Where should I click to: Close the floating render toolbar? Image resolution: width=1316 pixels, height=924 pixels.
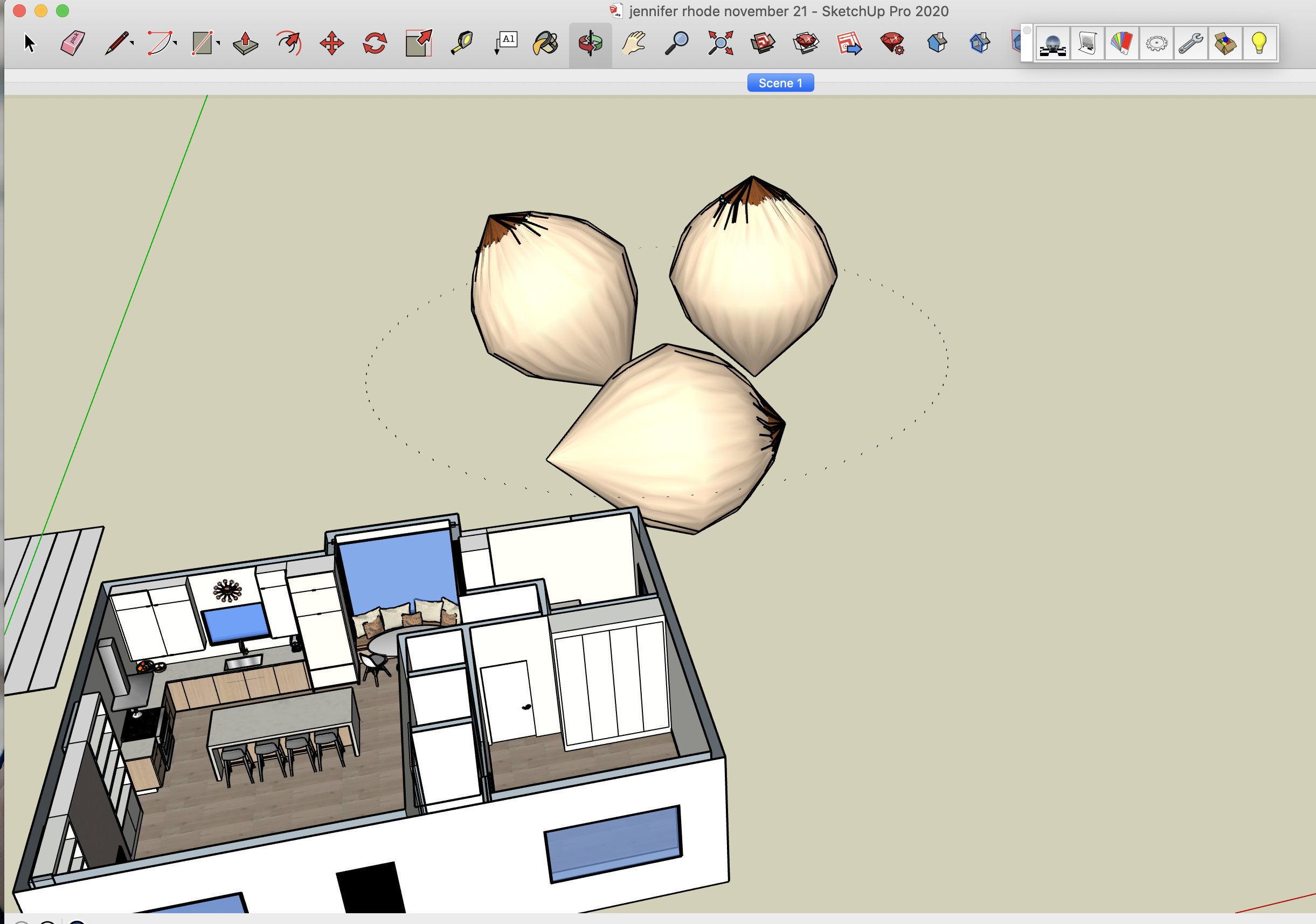[1027, 30]
